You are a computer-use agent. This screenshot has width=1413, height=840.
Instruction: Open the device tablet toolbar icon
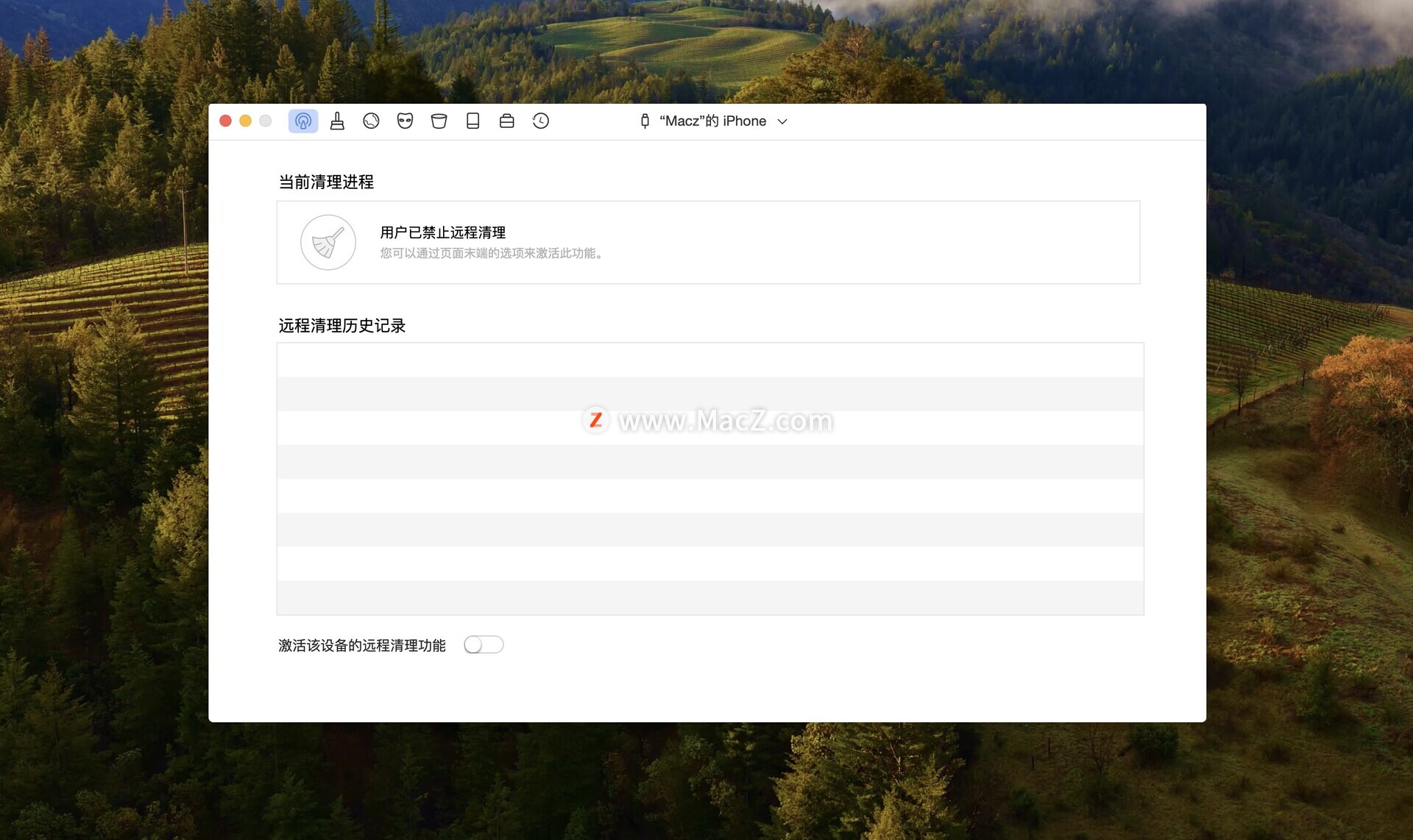[x=473, y=121]
